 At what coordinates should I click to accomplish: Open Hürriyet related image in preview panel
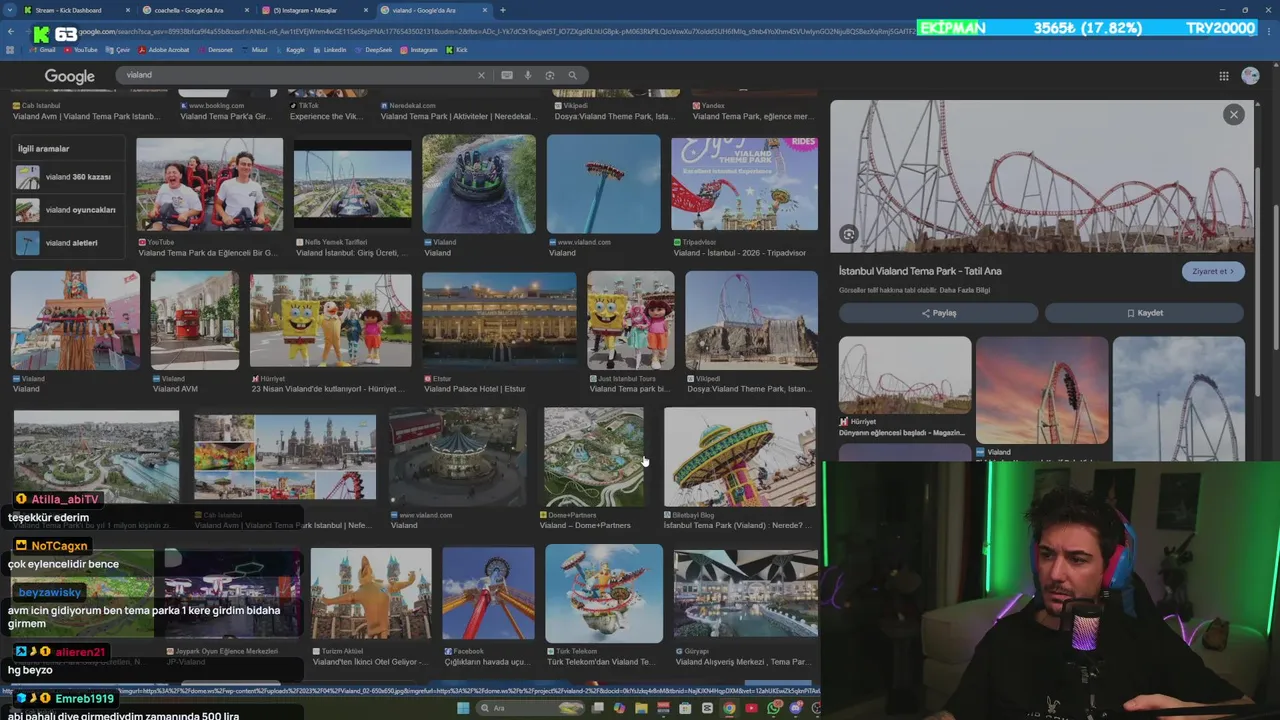click(x=905, y=376)
